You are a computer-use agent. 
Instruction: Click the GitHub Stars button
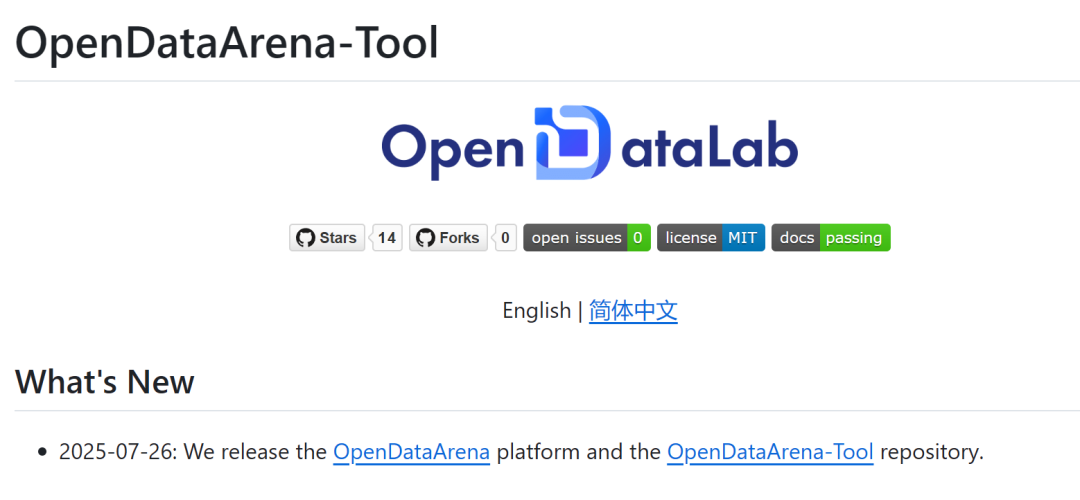(x=327, y=238)
